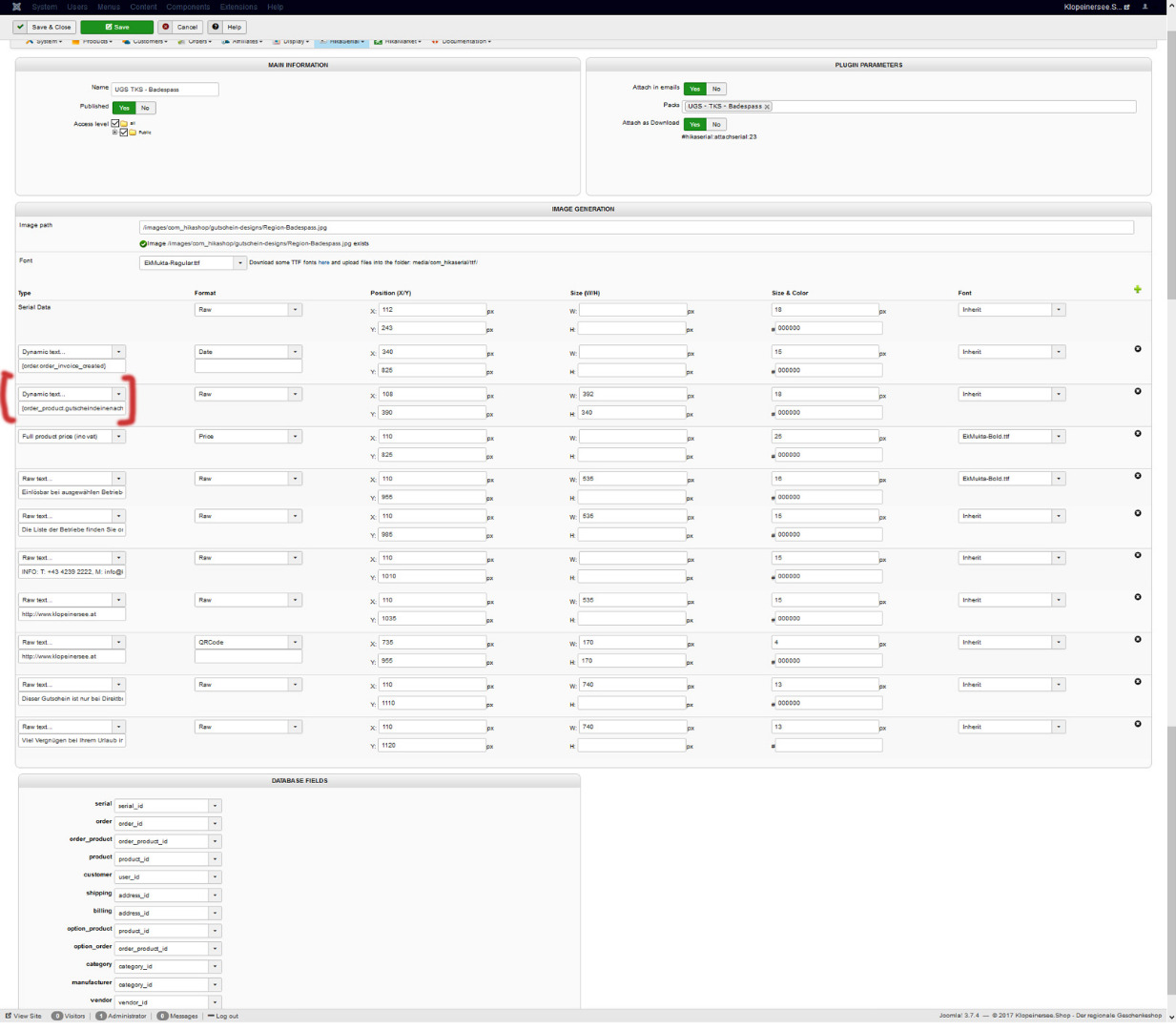Remove UGS - TKS - Badespass pack tag
This screenshot has height=1030, width=1176.
click(767, 107)
